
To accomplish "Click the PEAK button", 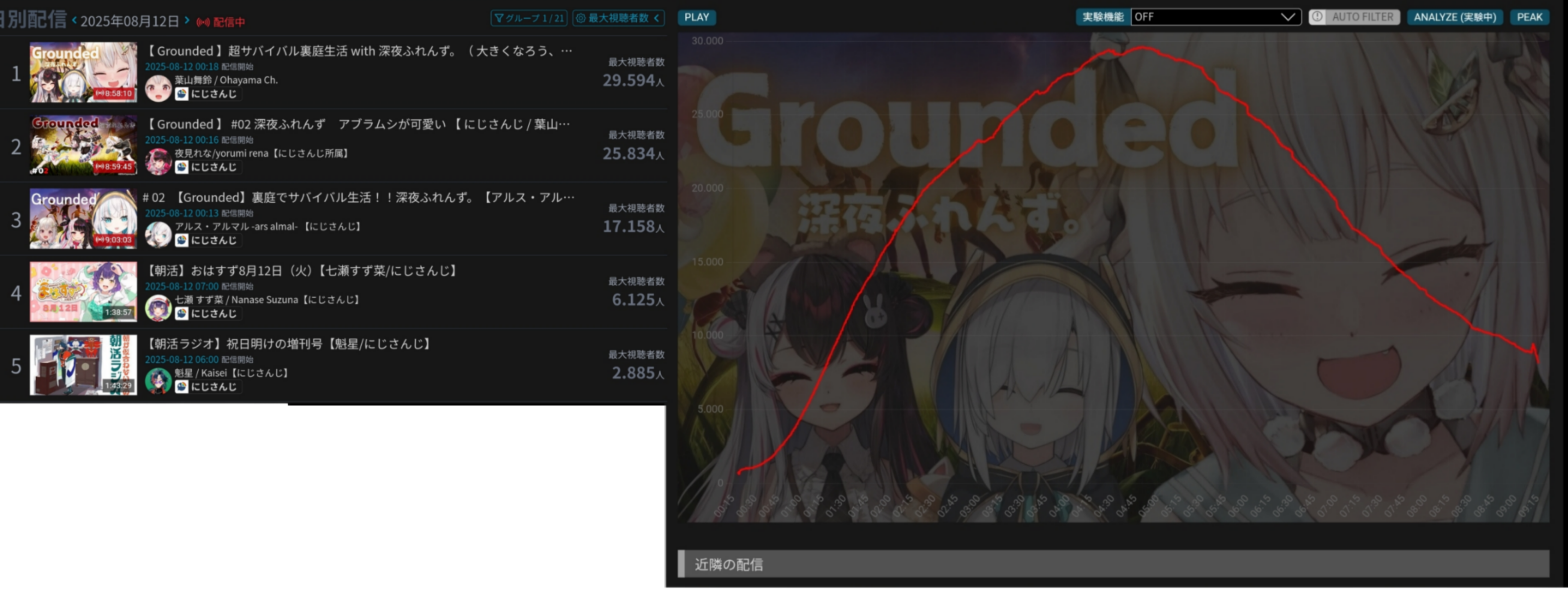I will click(x=1529, y=17).
